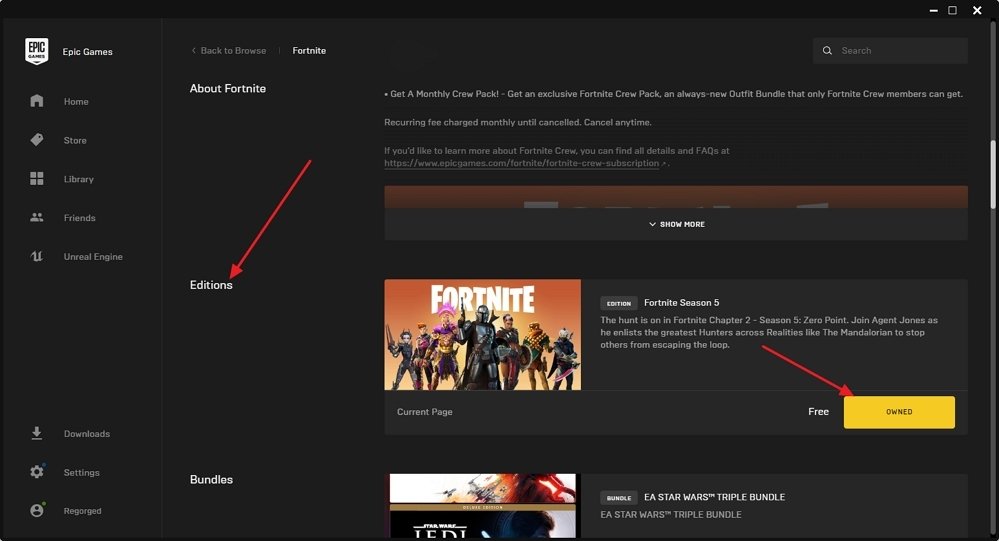Click the Store tag icon
The image size is (999, 541).
37,140
